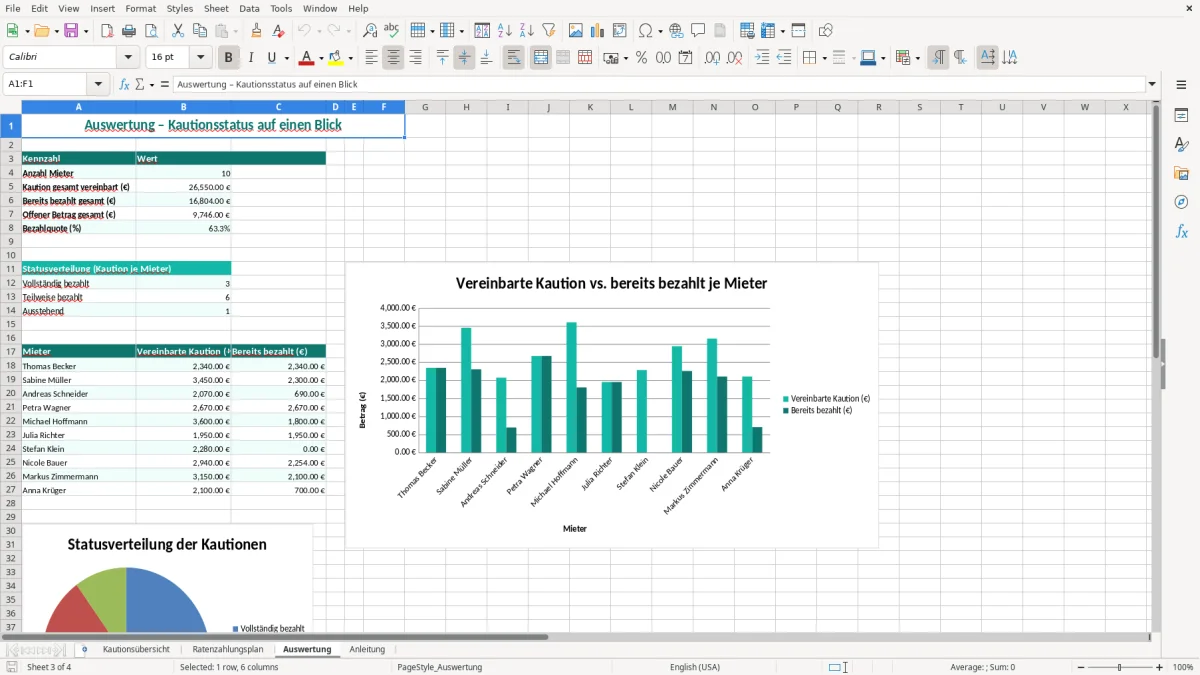The height and width of the screenshot is (675, 1200).
Task: Switch to the Ratenzahlungsplan sheet tab
Action: coord(228,649)
